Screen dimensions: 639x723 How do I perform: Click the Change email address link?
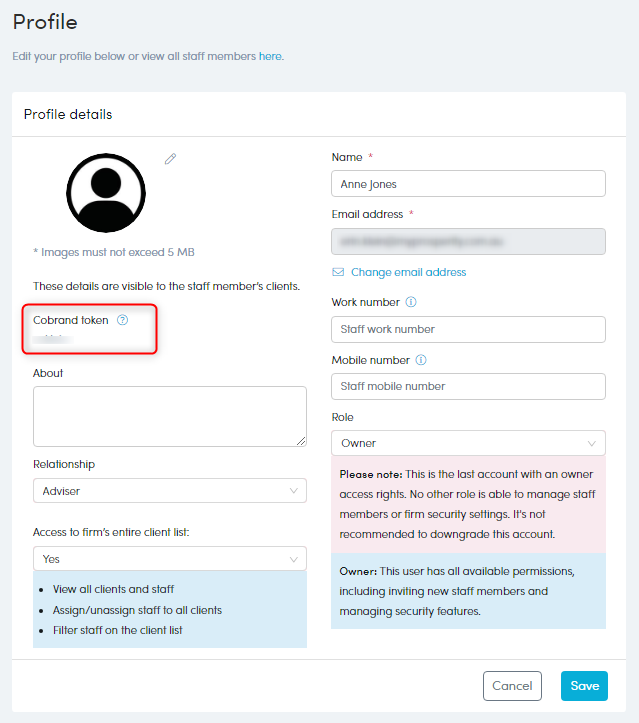tap(408, 272)
